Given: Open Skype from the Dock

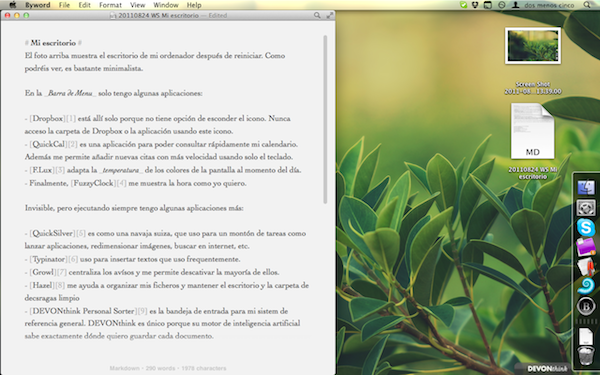Looking at the screenshot, I should [586, 227].
